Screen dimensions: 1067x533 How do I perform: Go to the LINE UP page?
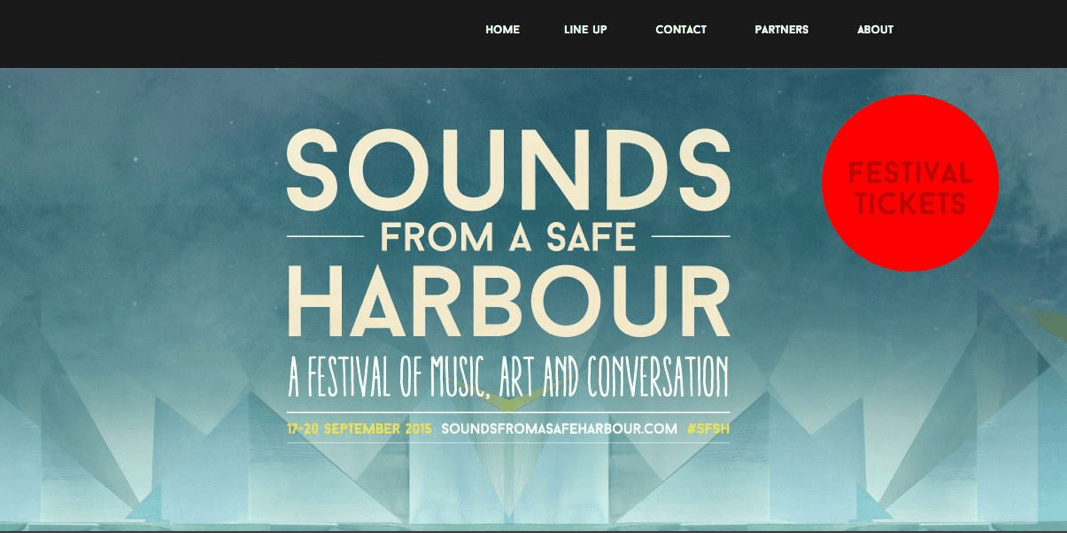(585, 30)
